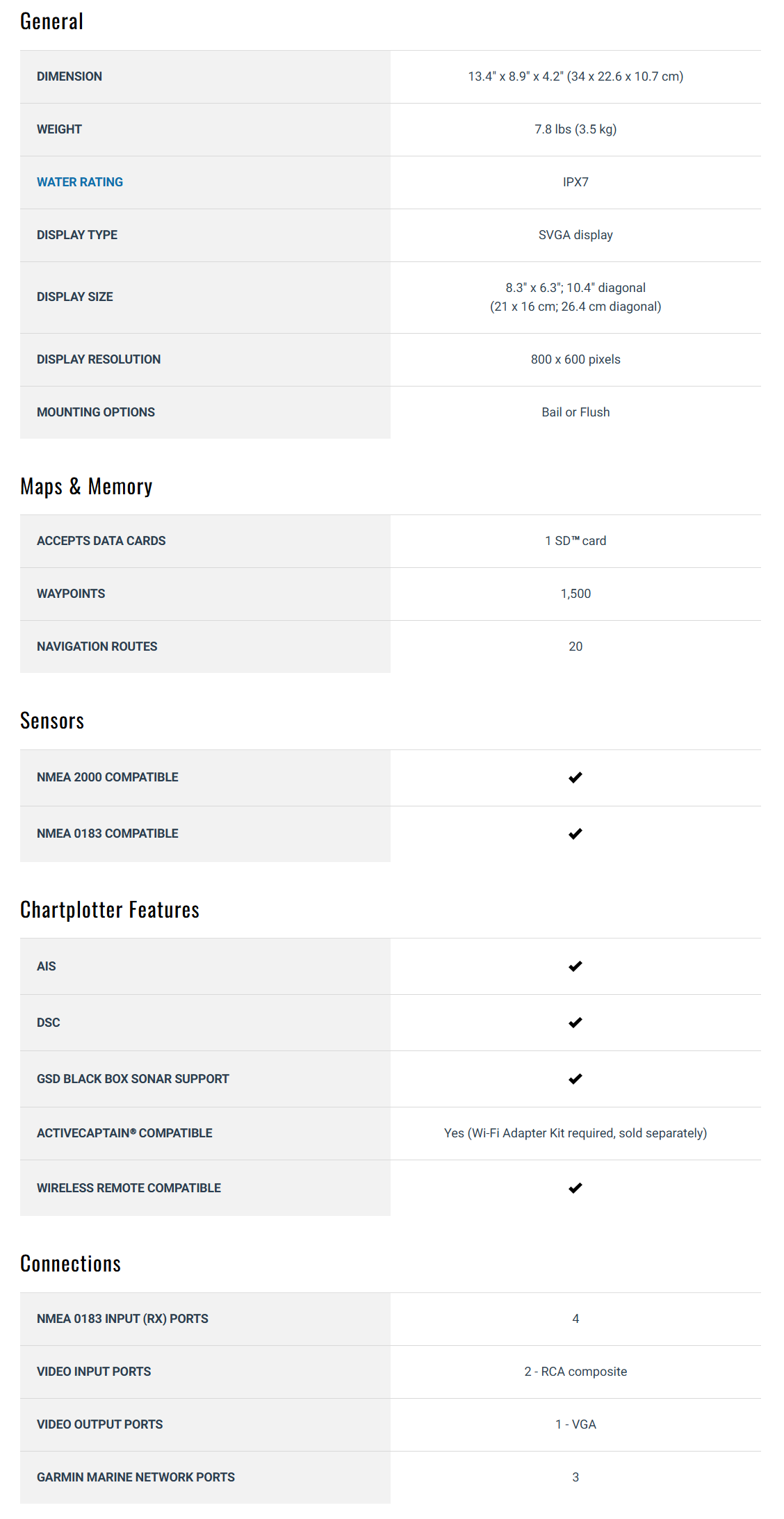The height and width of the screenshot is (1519, 784).
Task: Click the AIS row checkmark icon
Action: click(x=575, y=966)
